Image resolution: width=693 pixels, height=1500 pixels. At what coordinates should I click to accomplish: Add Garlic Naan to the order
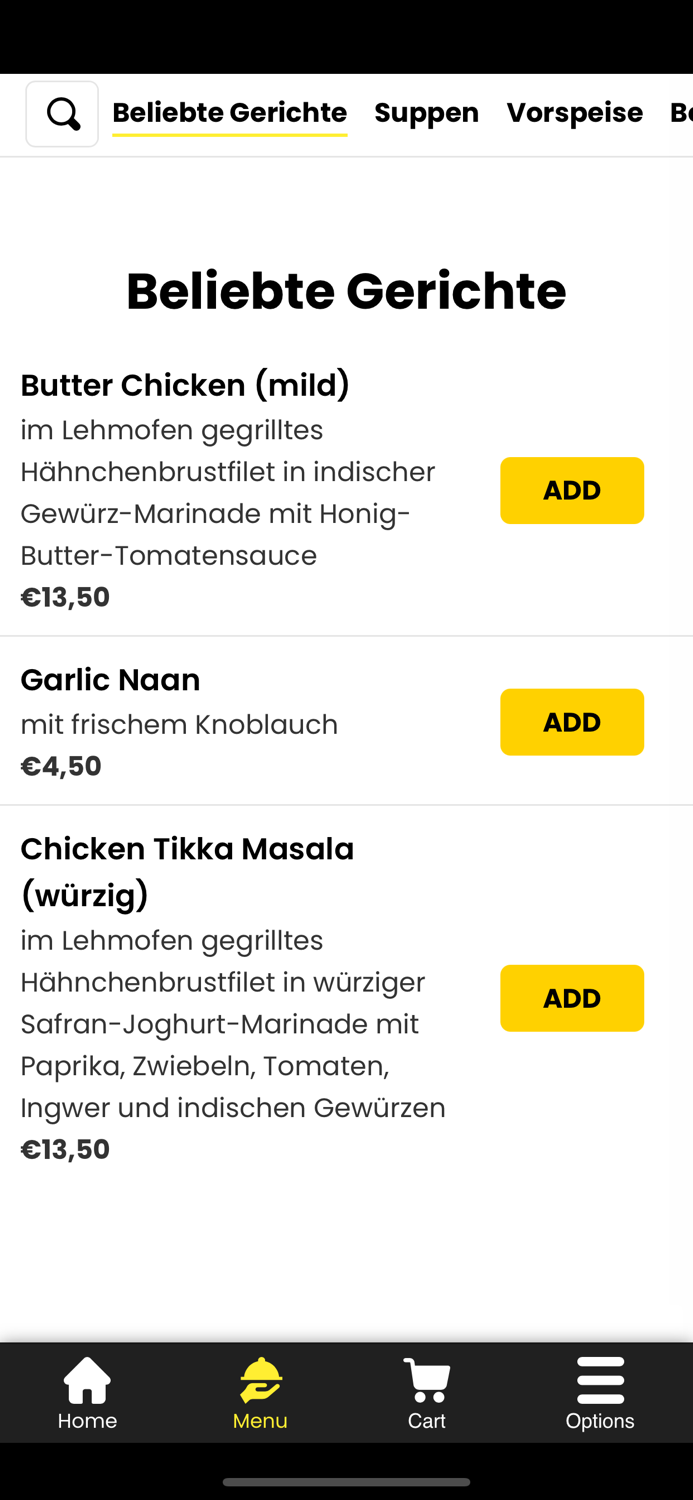tap(572, 721)
